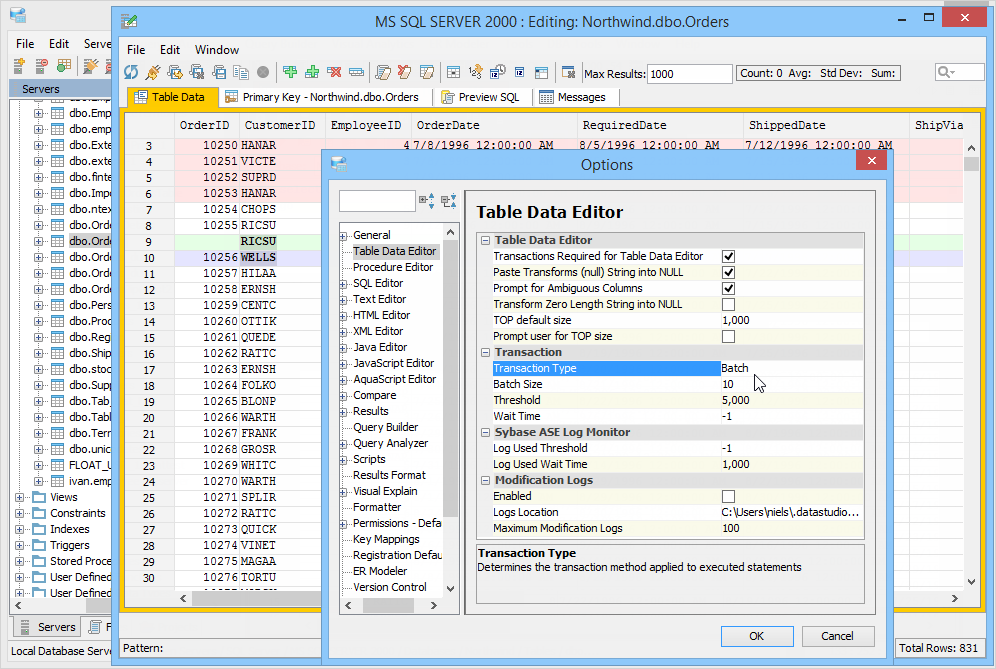996x669 pixels.
Task: Click expand-all icon beside Options search box
Action: (x=427, y=201)
